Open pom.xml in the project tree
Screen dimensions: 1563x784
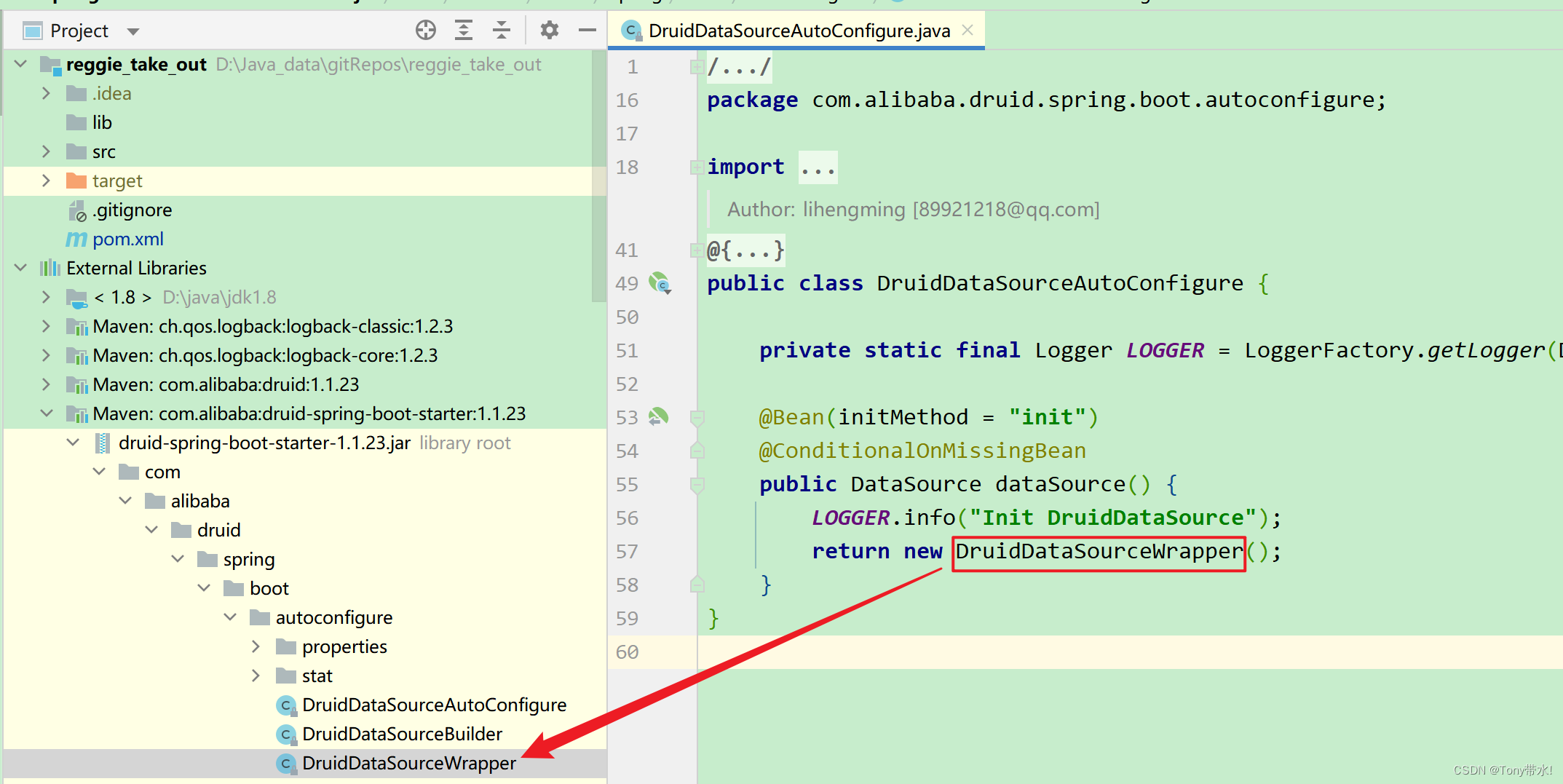click(x=127, y=239)
